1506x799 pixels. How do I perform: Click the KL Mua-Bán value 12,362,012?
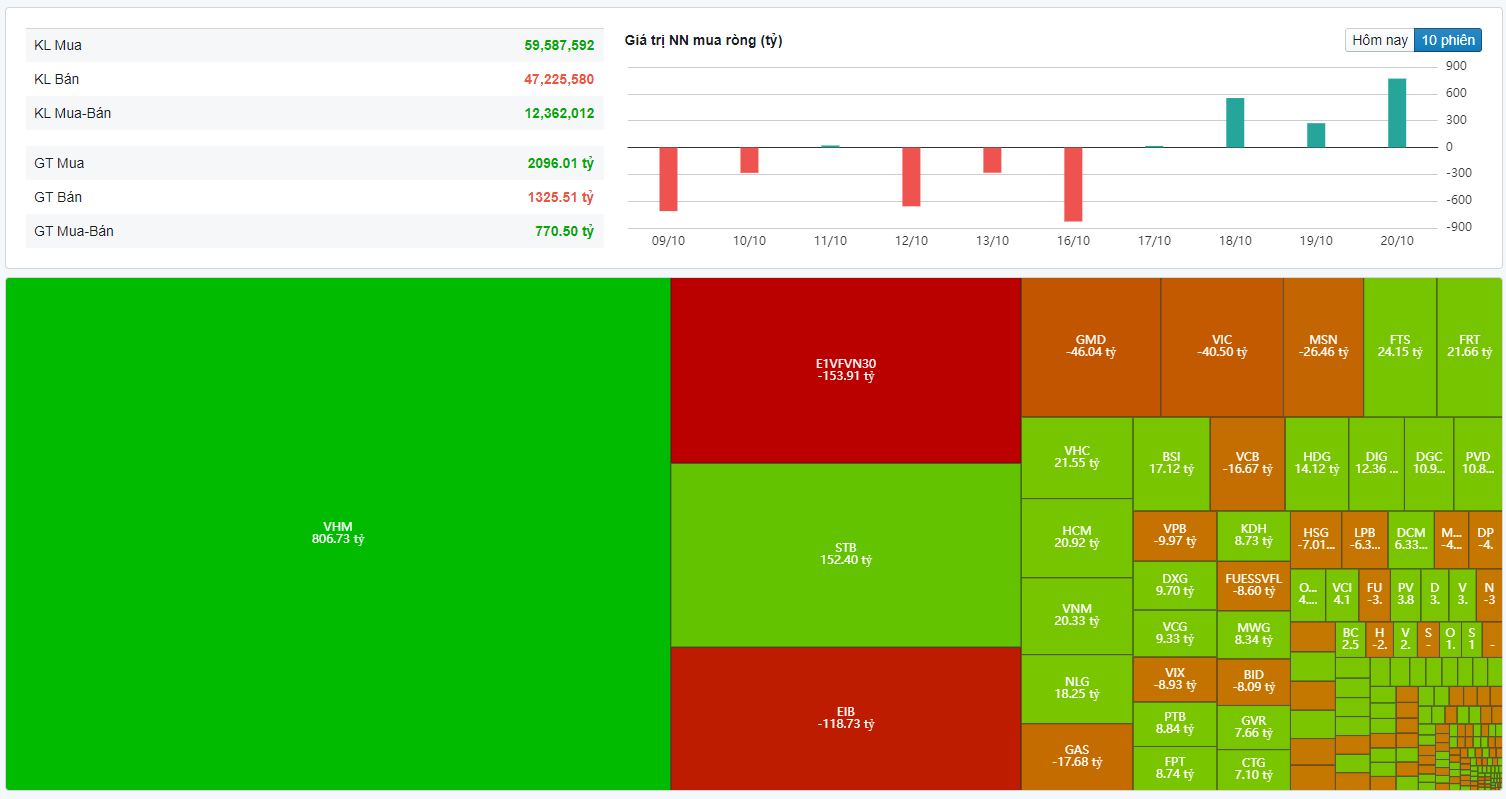point(559,113)
